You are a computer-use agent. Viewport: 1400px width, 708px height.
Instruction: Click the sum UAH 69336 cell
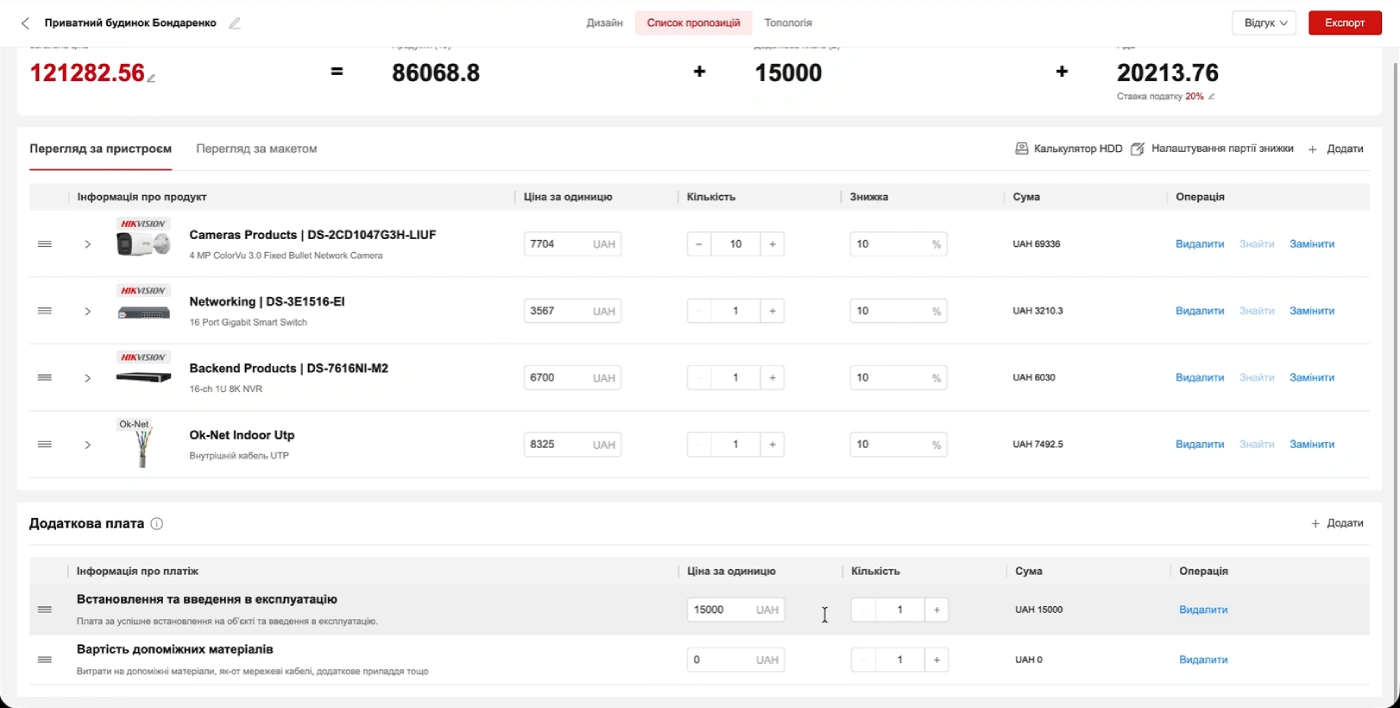click(x=1036, y=244)
